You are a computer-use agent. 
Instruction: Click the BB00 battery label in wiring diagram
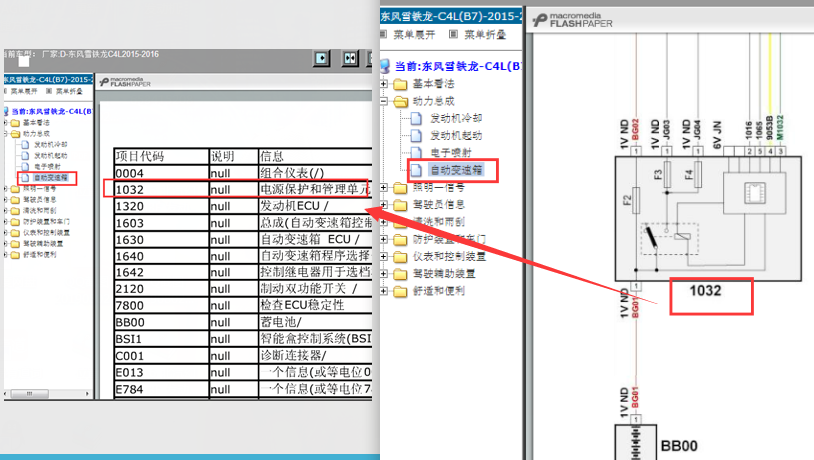tap(679, 446)
